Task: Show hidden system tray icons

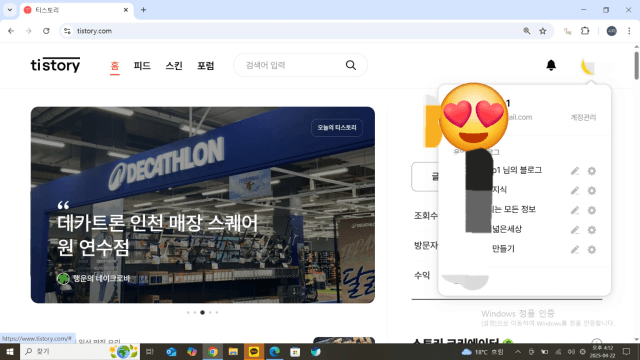Action: point(518,351)
